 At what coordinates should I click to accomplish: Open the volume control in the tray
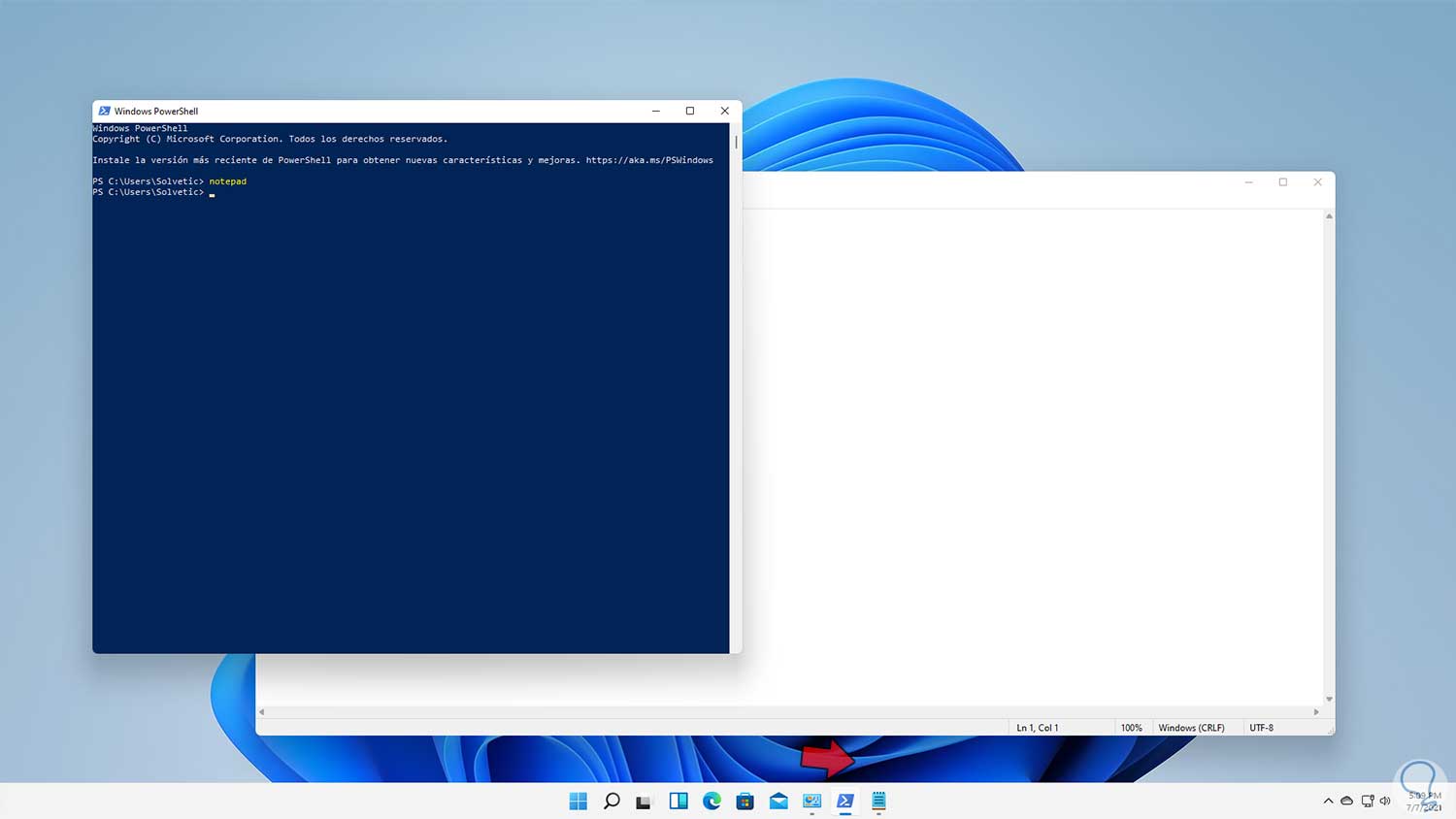point(1385,802)
